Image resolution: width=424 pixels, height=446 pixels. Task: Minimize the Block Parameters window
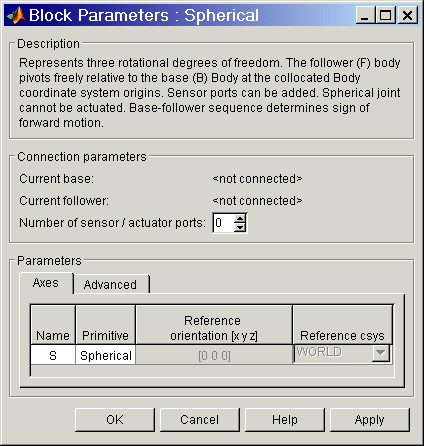coord(365,16)
